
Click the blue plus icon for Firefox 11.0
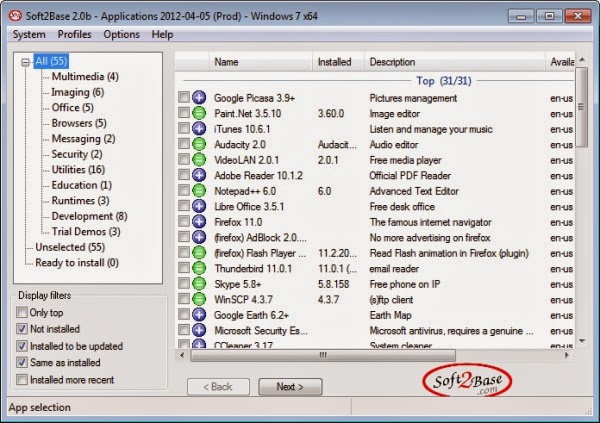tap(199, 222)
